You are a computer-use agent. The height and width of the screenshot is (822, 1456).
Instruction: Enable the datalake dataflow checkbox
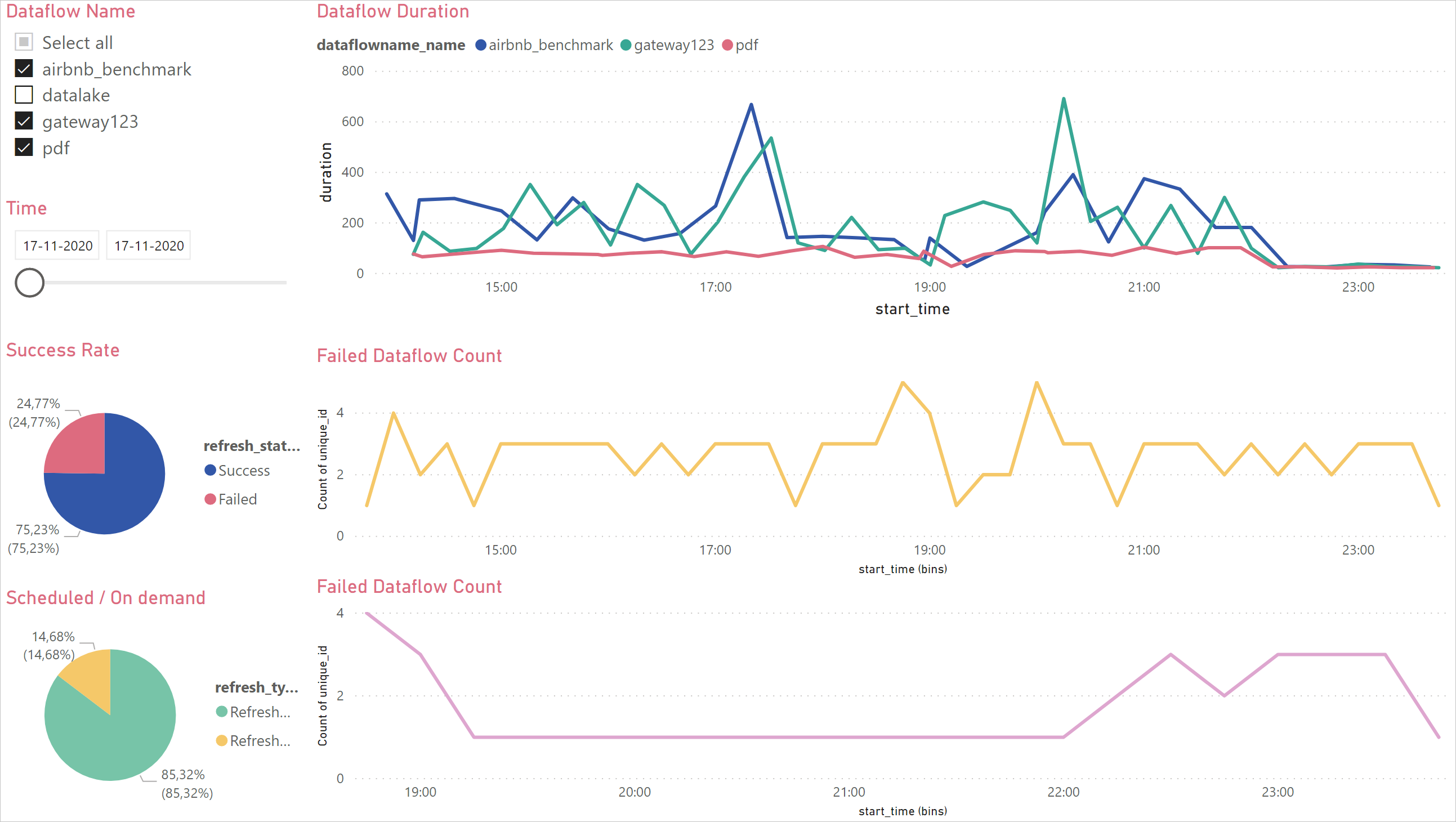[x=25, y=94]
